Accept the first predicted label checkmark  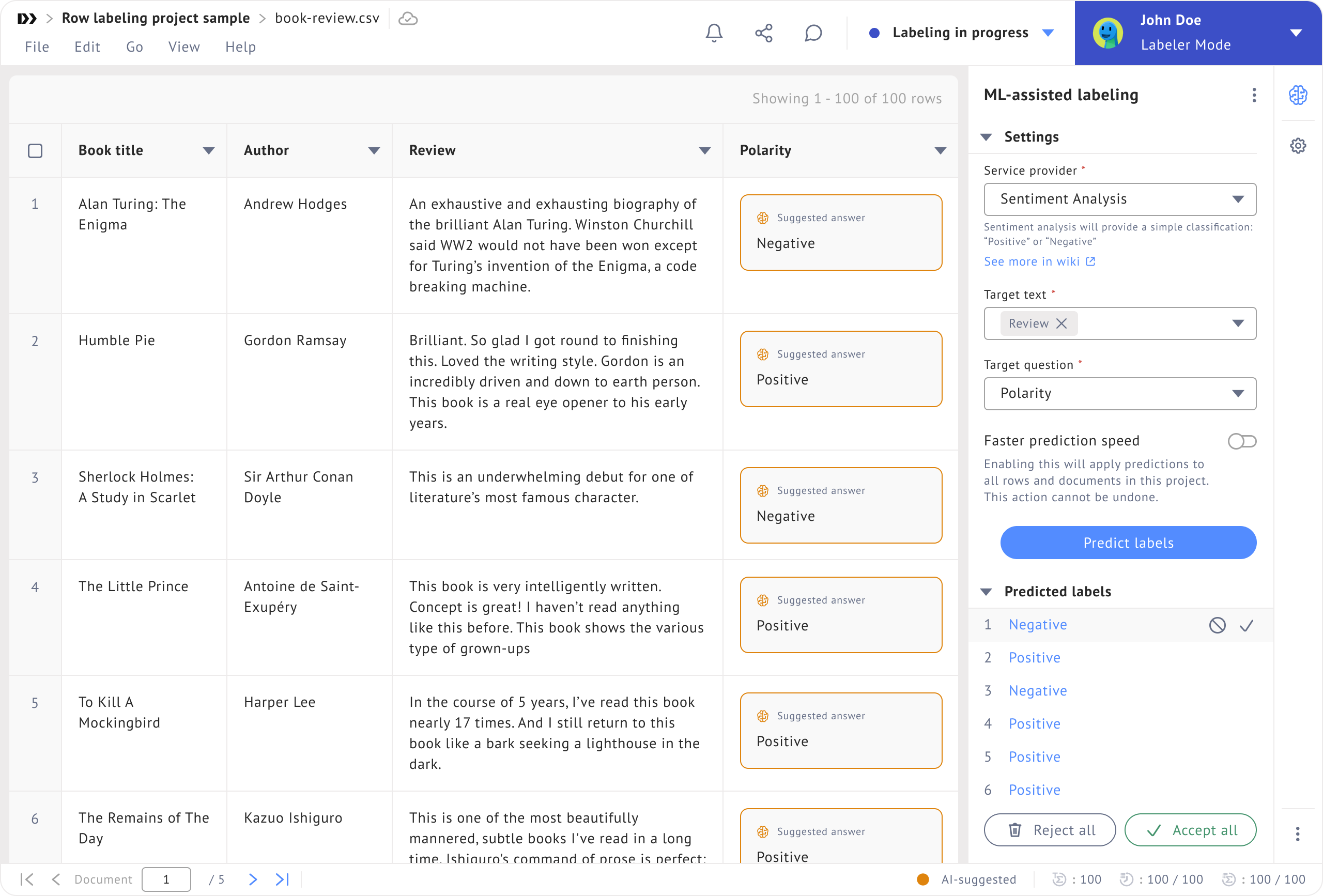click(1247, 625)
